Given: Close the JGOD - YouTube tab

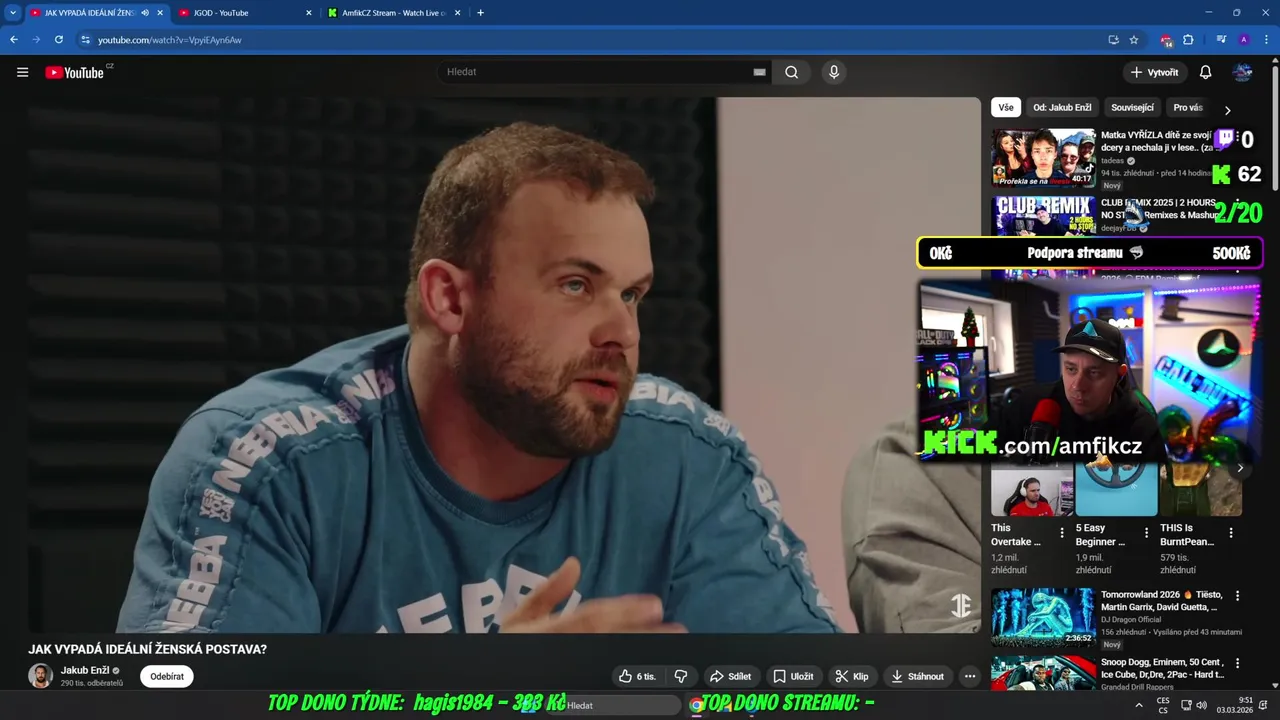Looking at the screenshot, I should coord(308,13).
